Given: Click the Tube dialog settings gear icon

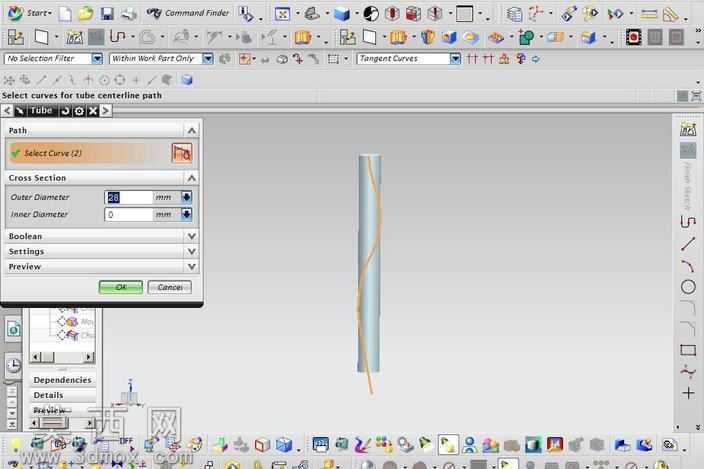Looking at the screenshot, I should [79, 111].
